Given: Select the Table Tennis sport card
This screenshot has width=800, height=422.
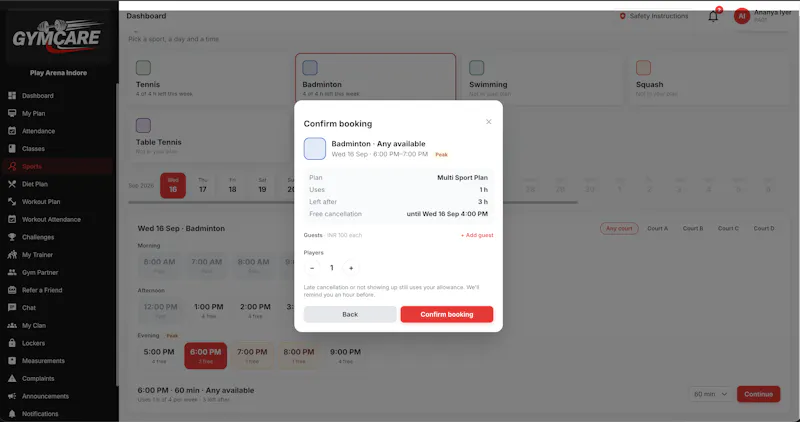Looking at the screenshot, I should point(209,137).
